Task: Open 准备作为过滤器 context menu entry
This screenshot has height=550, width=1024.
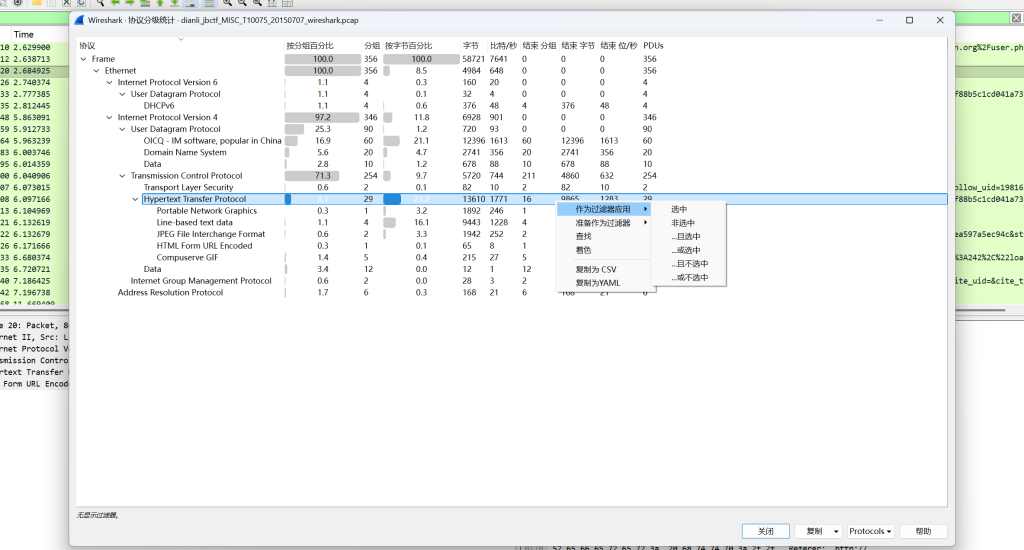Action: (x=603, y=223)
